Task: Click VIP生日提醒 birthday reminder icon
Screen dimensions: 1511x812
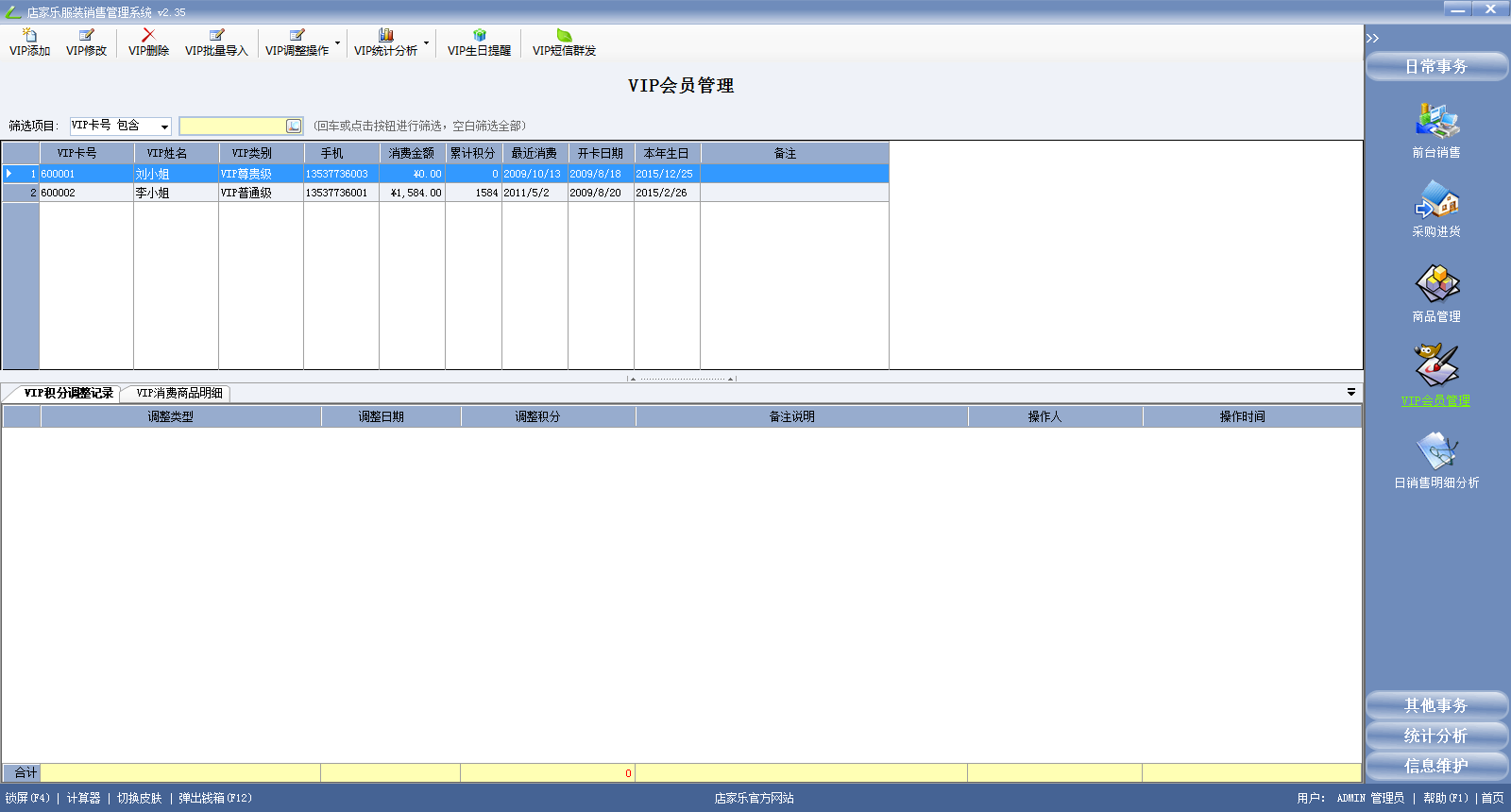Action: [479, 42]
